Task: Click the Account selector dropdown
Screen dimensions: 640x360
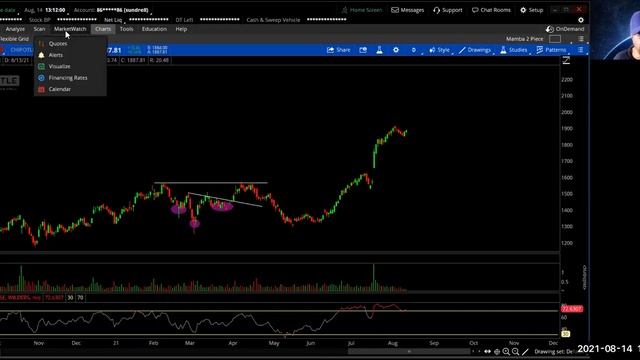Action: click(x=112, y=10)
